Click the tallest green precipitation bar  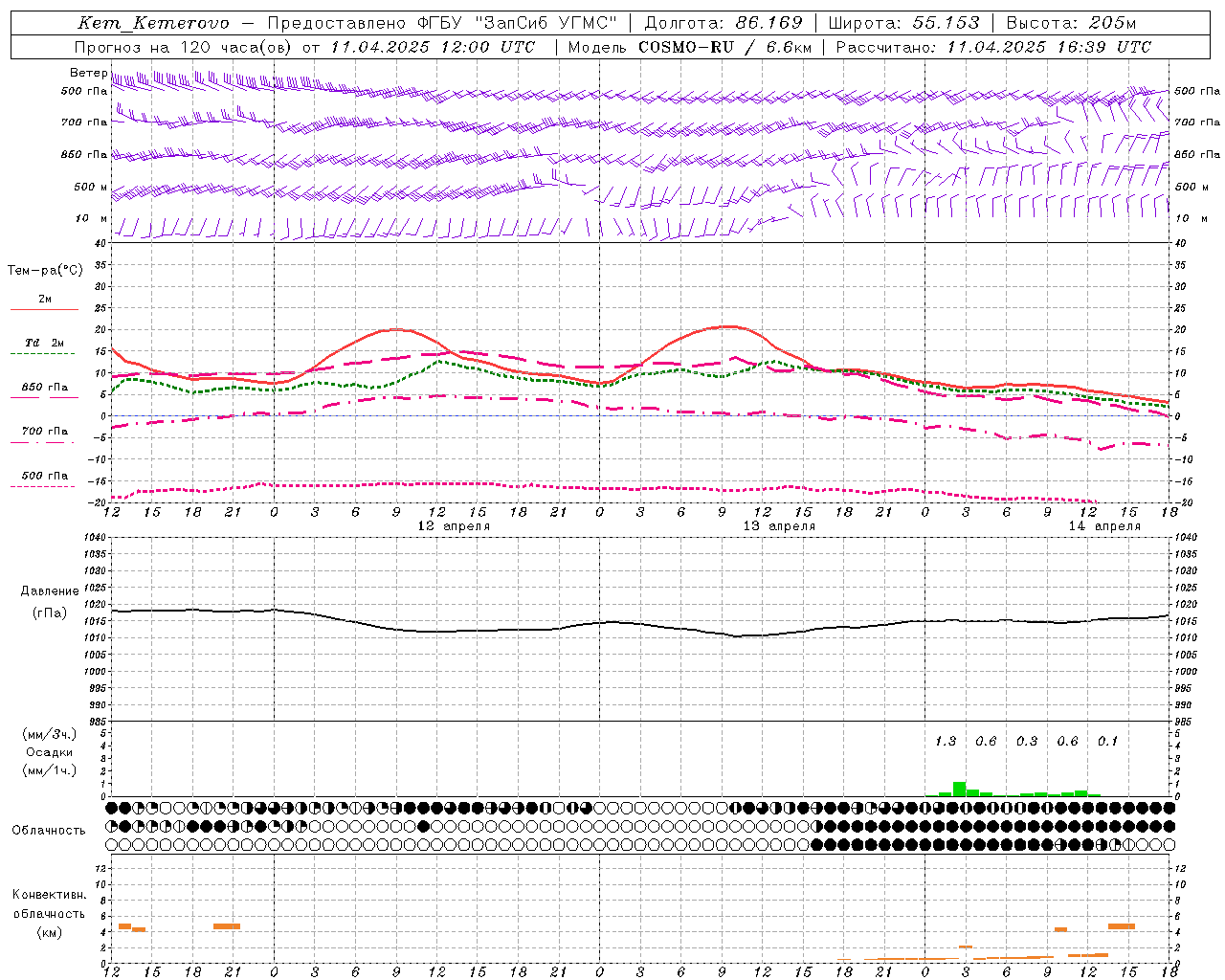coord(959,790)
